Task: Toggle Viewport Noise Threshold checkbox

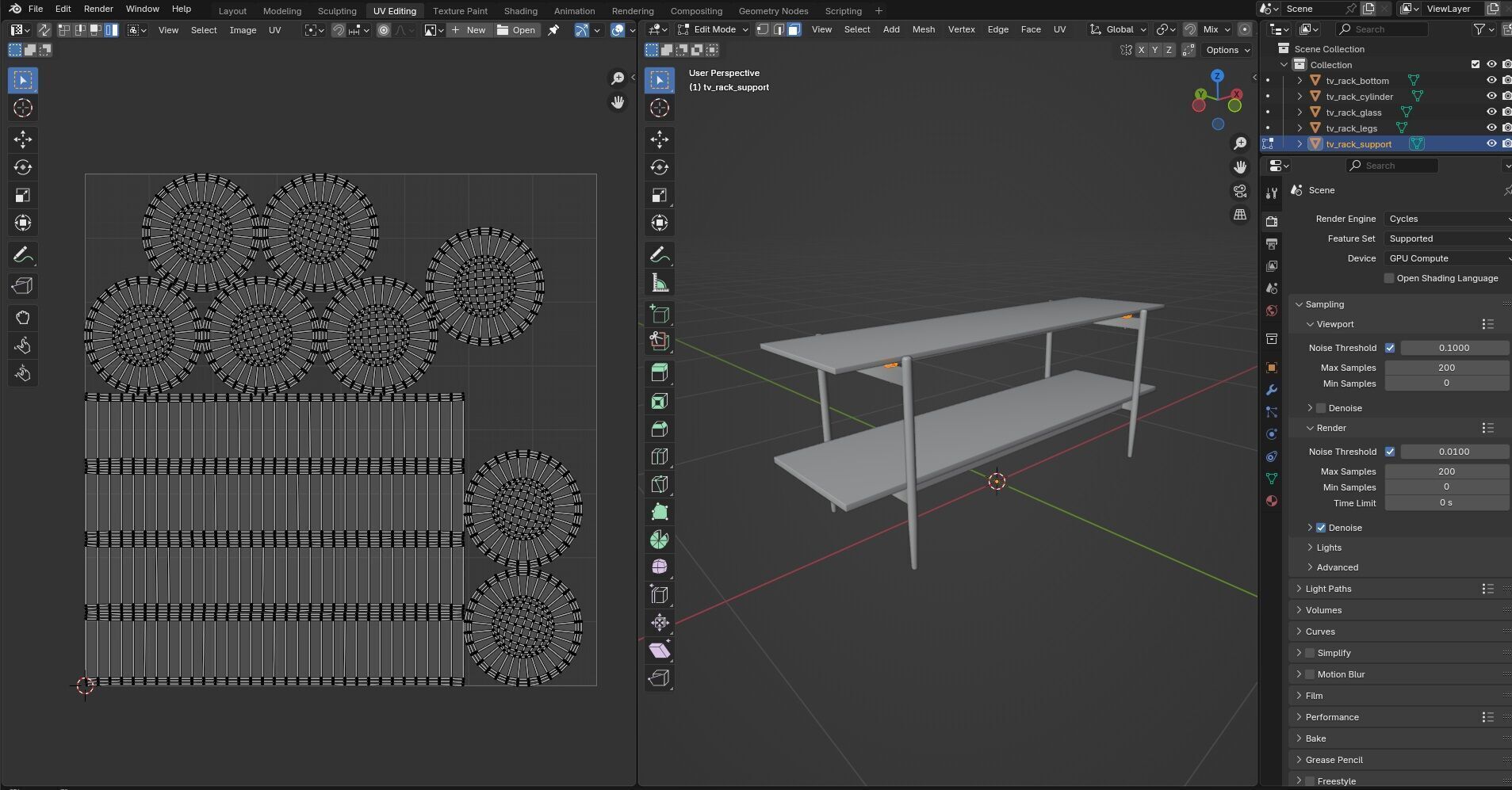Action: (x=1390, y=348)
